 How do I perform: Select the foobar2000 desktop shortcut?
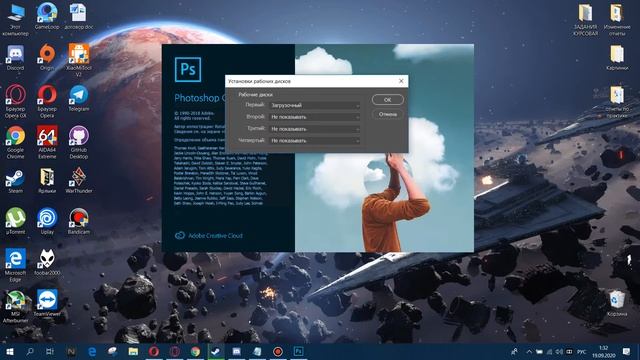[x=47, y=262]
